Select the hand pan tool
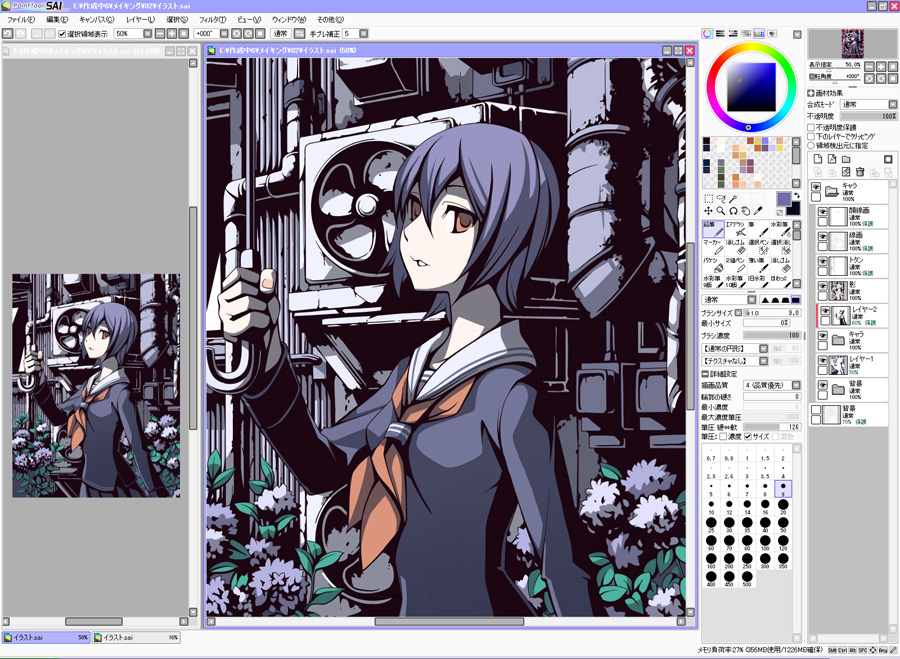 (x=745, y=211)
